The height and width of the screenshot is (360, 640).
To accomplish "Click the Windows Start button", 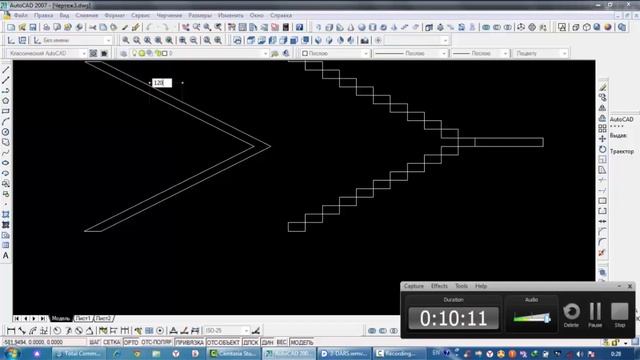I will pyautogui.click(x=11, y=353).
